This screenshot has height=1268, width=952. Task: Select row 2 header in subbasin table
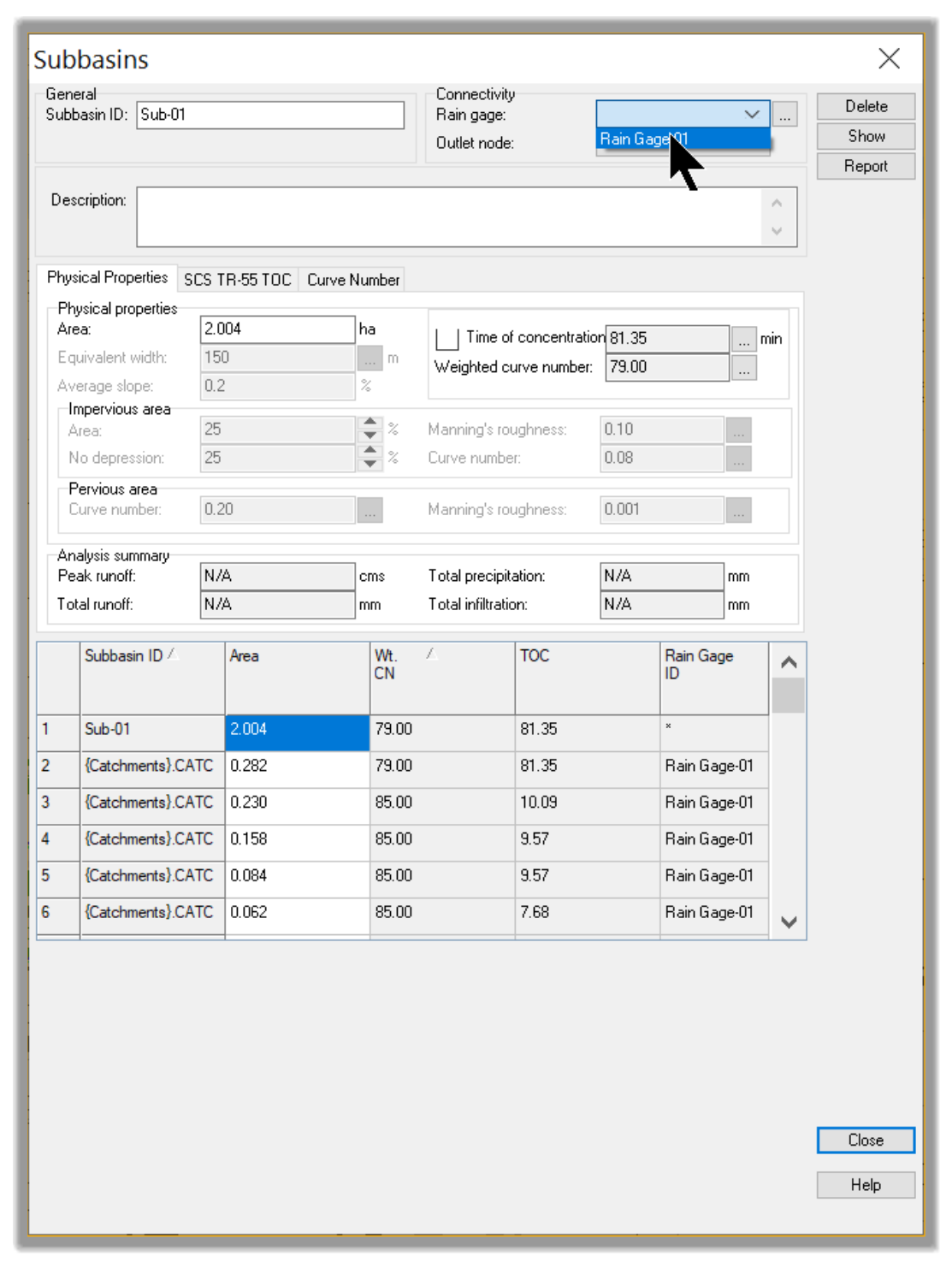pyautogui.click(x=58, y=770)
